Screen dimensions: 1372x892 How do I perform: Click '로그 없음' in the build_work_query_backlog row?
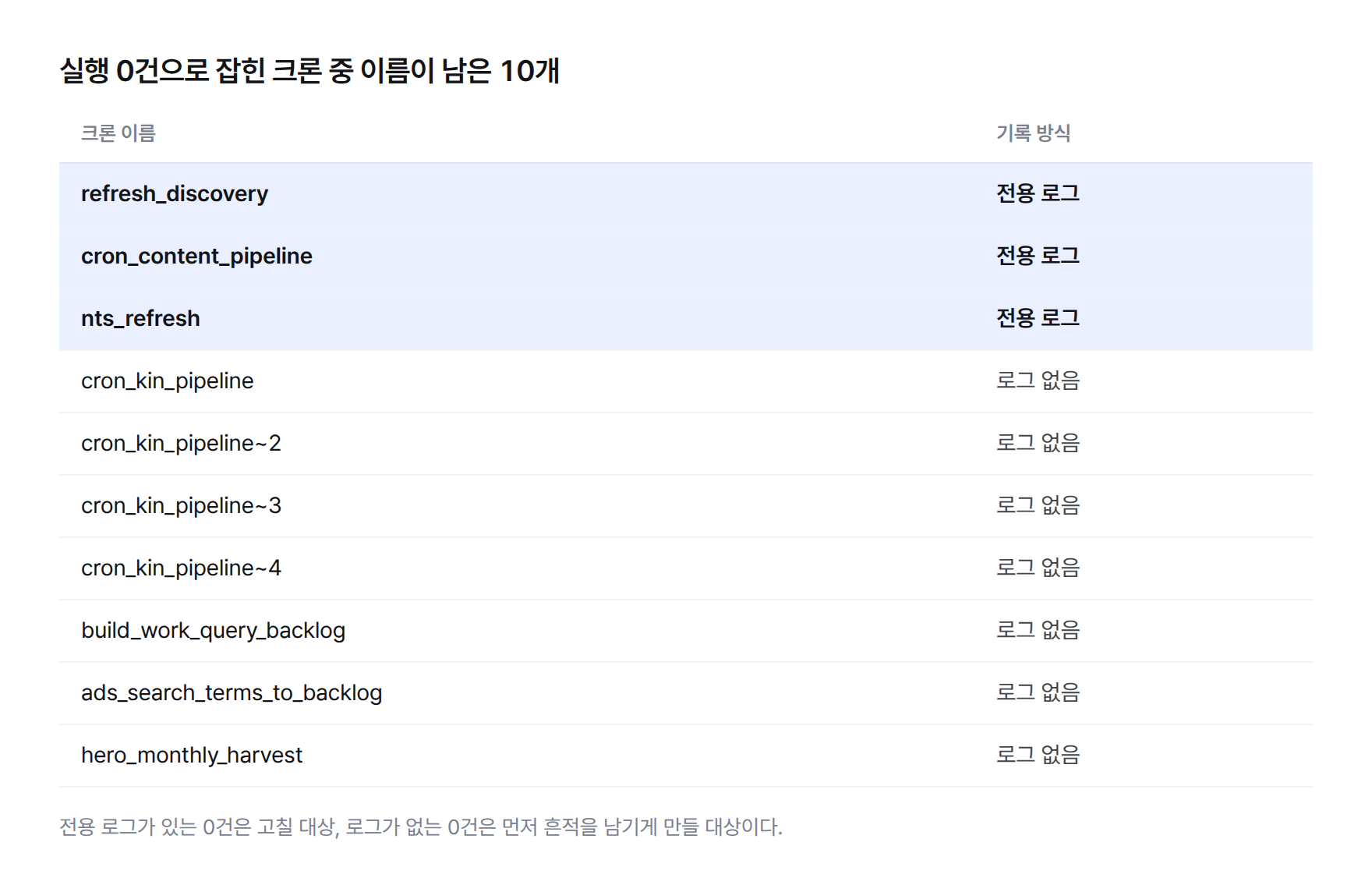click(1038, 630)
